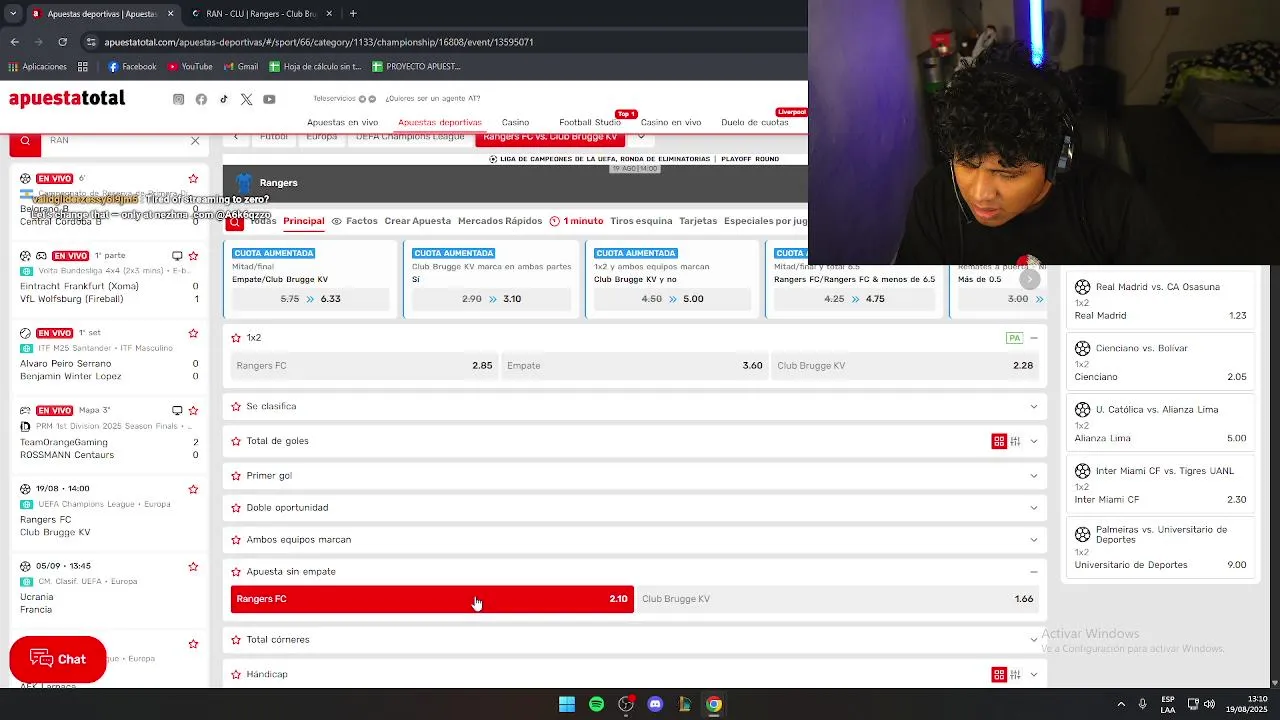Click filter sliders icon in Total de goles
Viewport: 1280px width, 720px height.
[x=1015, y=441]
